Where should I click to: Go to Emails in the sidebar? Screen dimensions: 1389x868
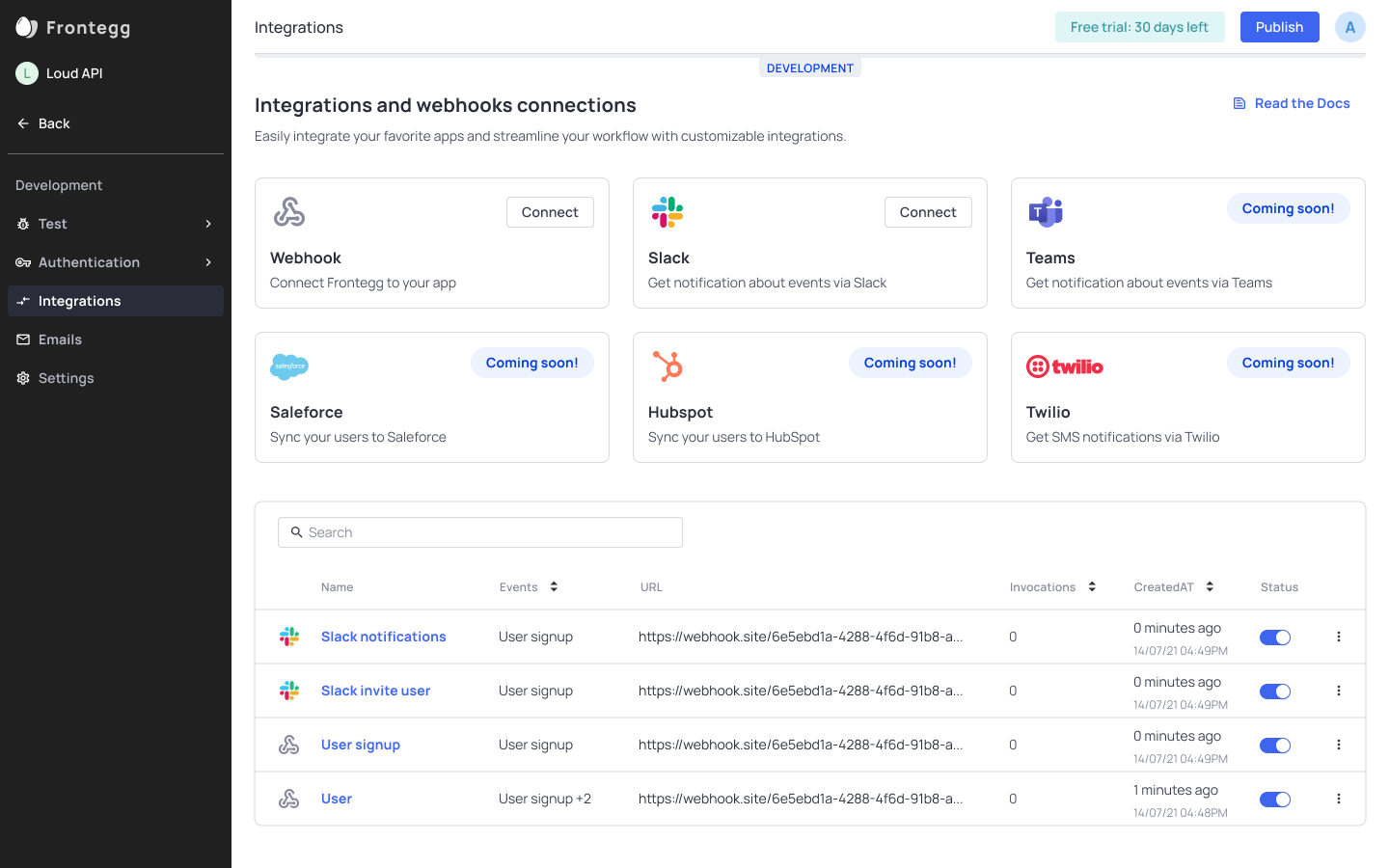tap(116, 339)
